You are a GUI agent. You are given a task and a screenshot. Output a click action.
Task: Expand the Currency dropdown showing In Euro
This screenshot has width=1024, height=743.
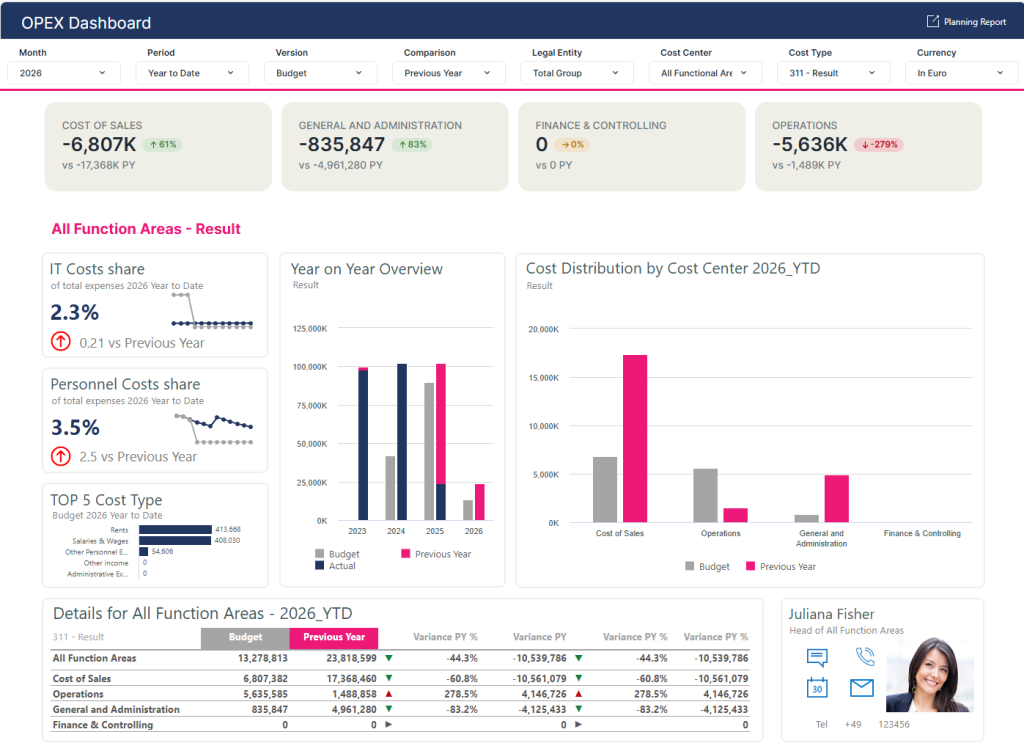(x=961, y=73)
